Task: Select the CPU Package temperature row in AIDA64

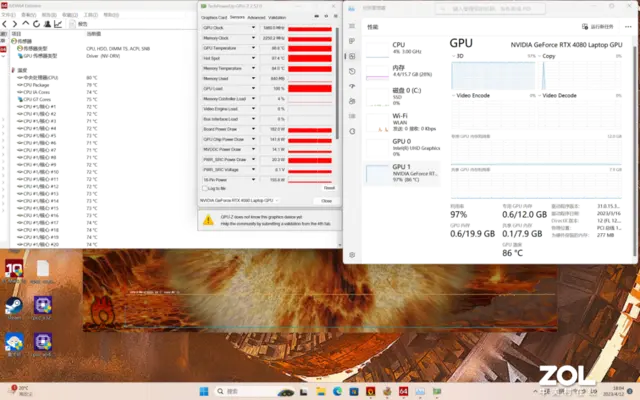Action: (57, 85)
